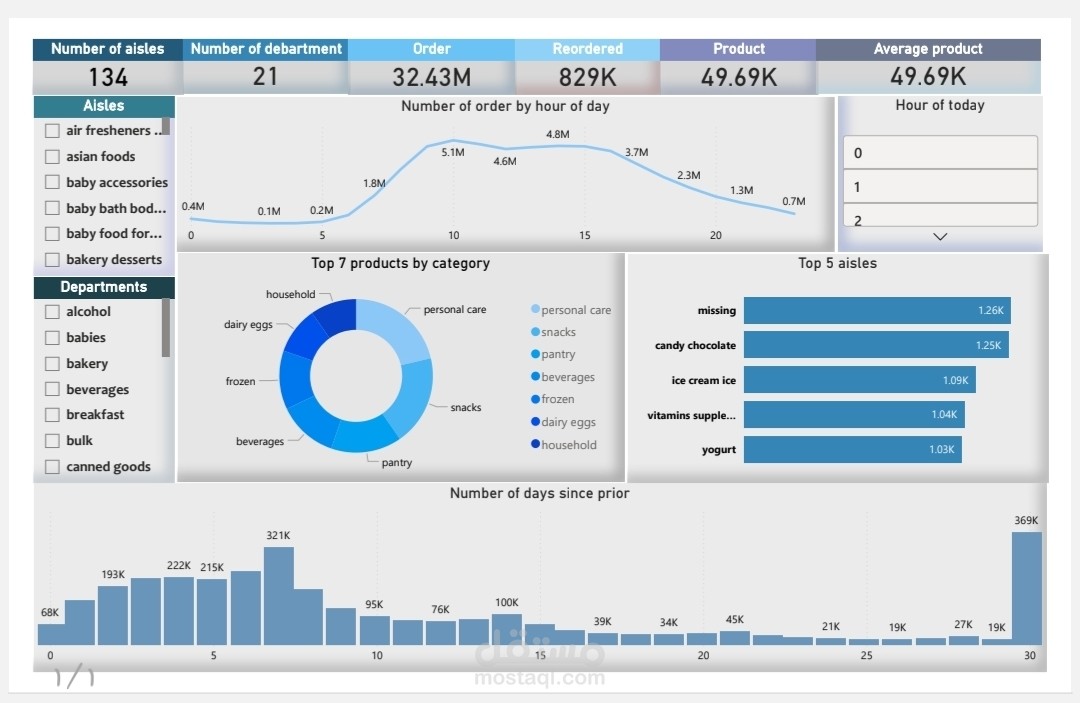Click the Top 7 products by category title
Image resolution: width=1080 pixels, height=703 pixels.
click(x=400, y=263)
